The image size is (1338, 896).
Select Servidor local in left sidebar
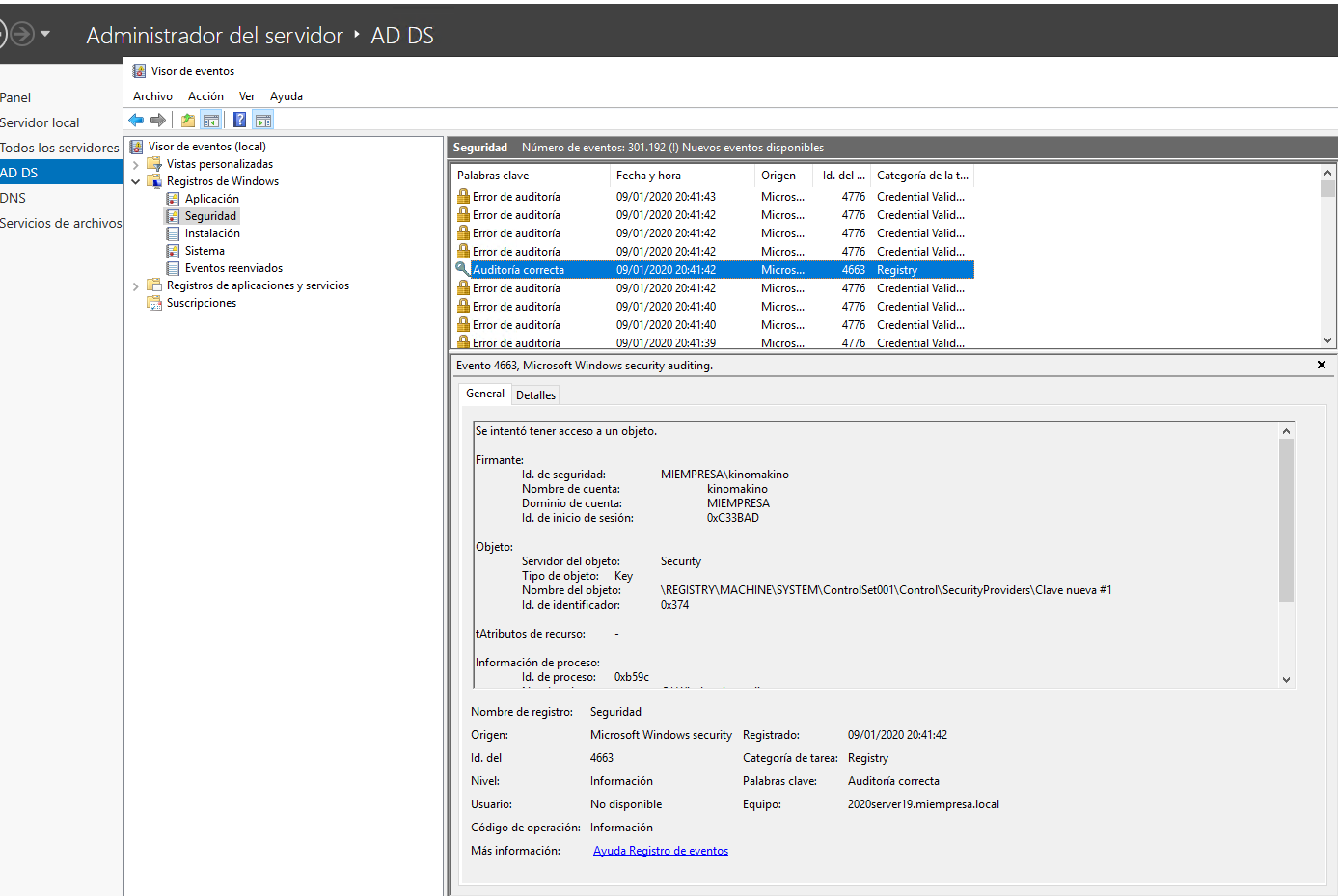click(x=40, y=122)
